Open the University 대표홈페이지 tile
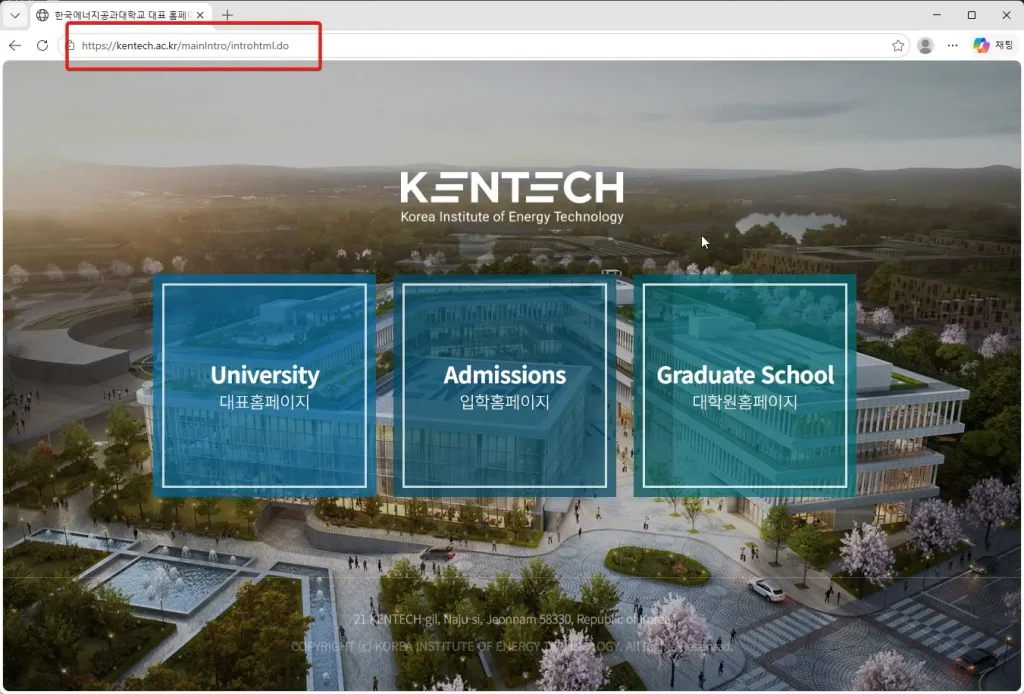The height and width of the screenshot is (694, 1024). [264, 386]
